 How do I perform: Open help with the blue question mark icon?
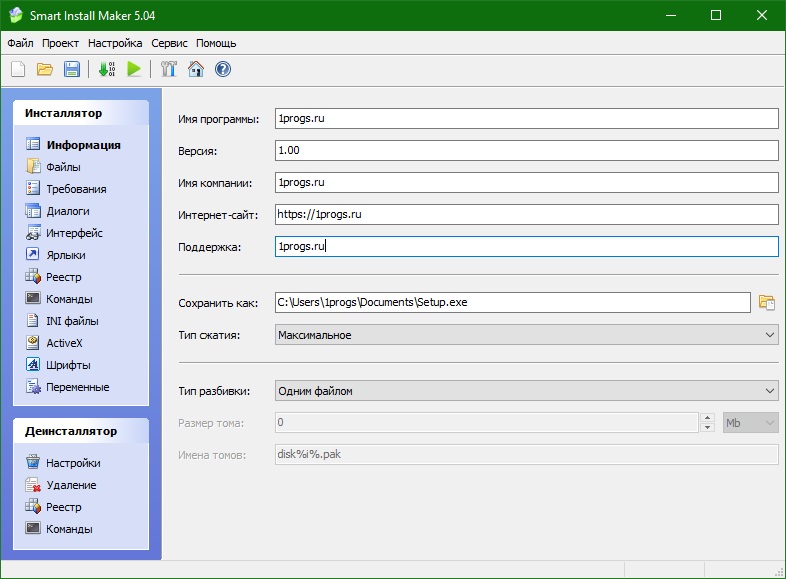pyautogui.click(x=223, y=69)
